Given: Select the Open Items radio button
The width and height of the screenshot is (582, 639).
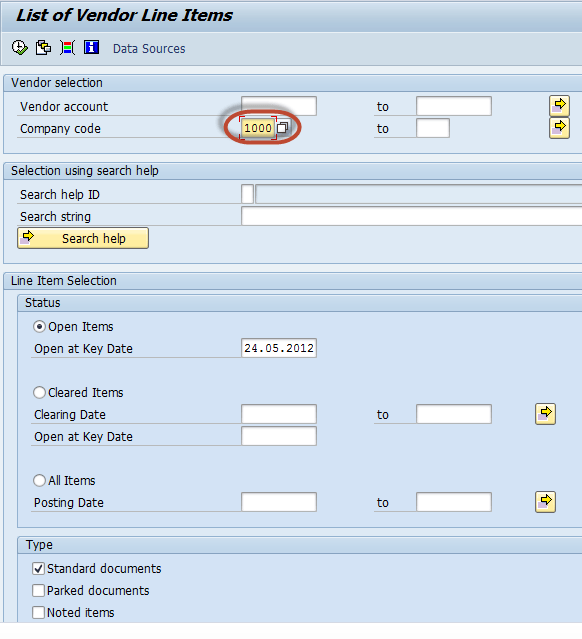Looking at the screenshot, I should [x=39, y=326].
